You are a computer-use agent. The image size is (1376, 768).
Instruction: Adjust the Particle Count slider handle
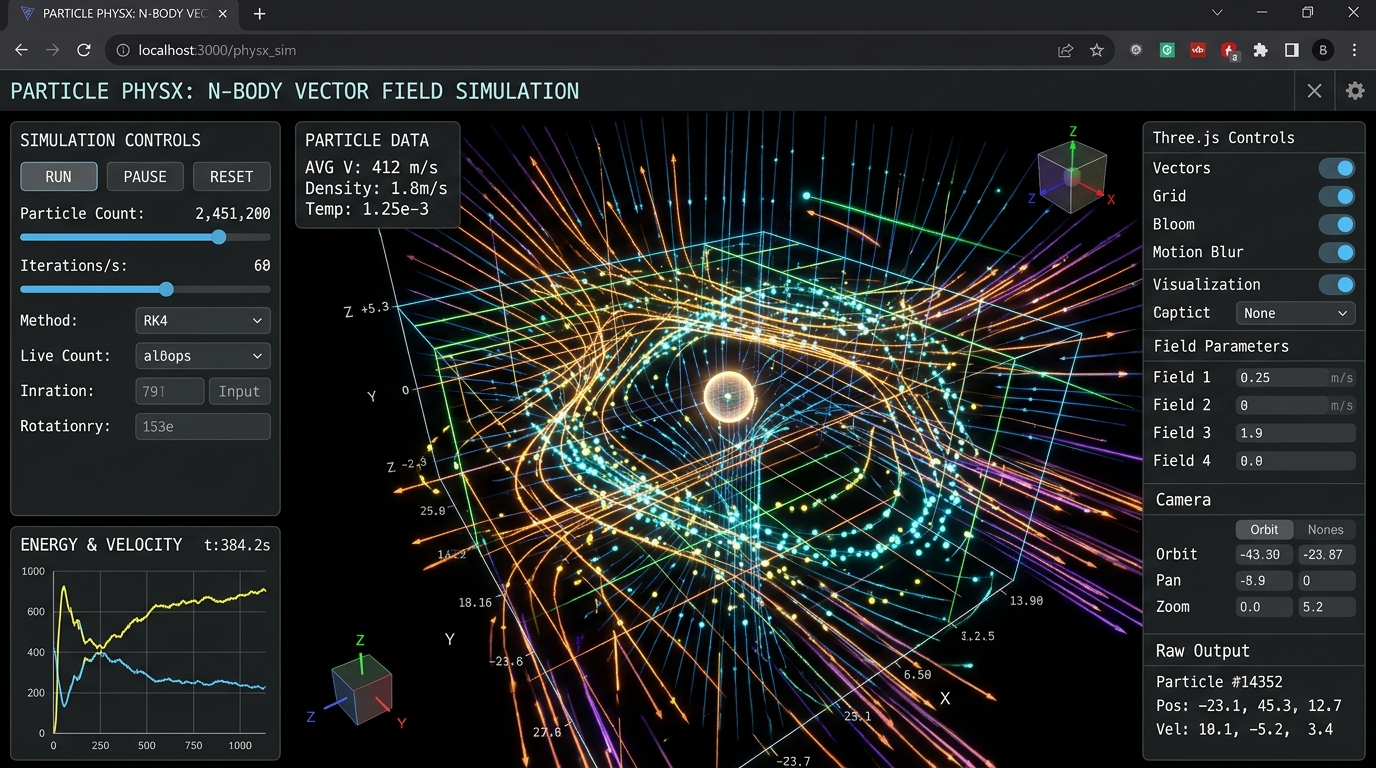[219, 237]
